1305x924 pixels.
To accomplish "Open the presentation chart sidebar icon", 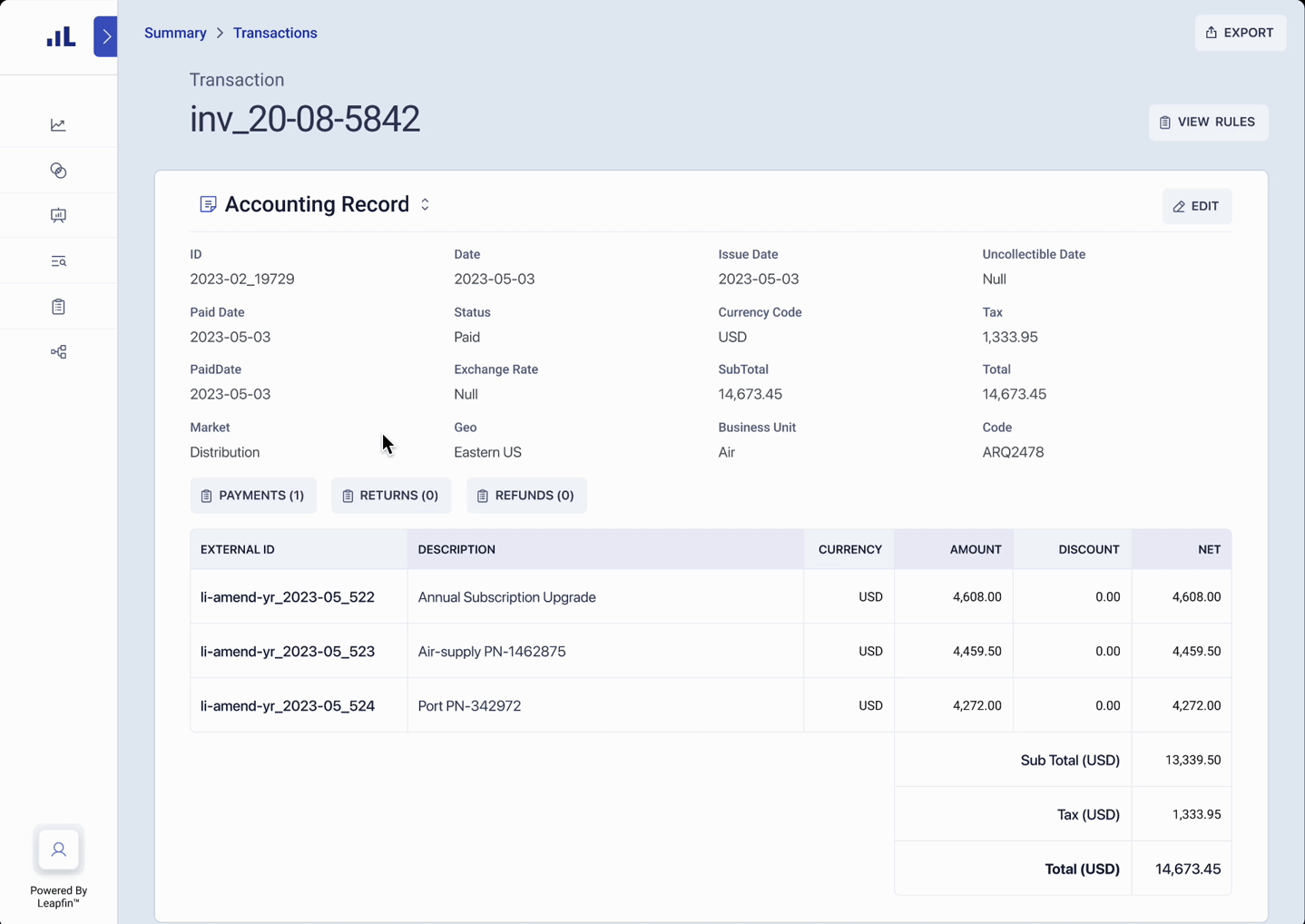I will [x=58, y=216].
